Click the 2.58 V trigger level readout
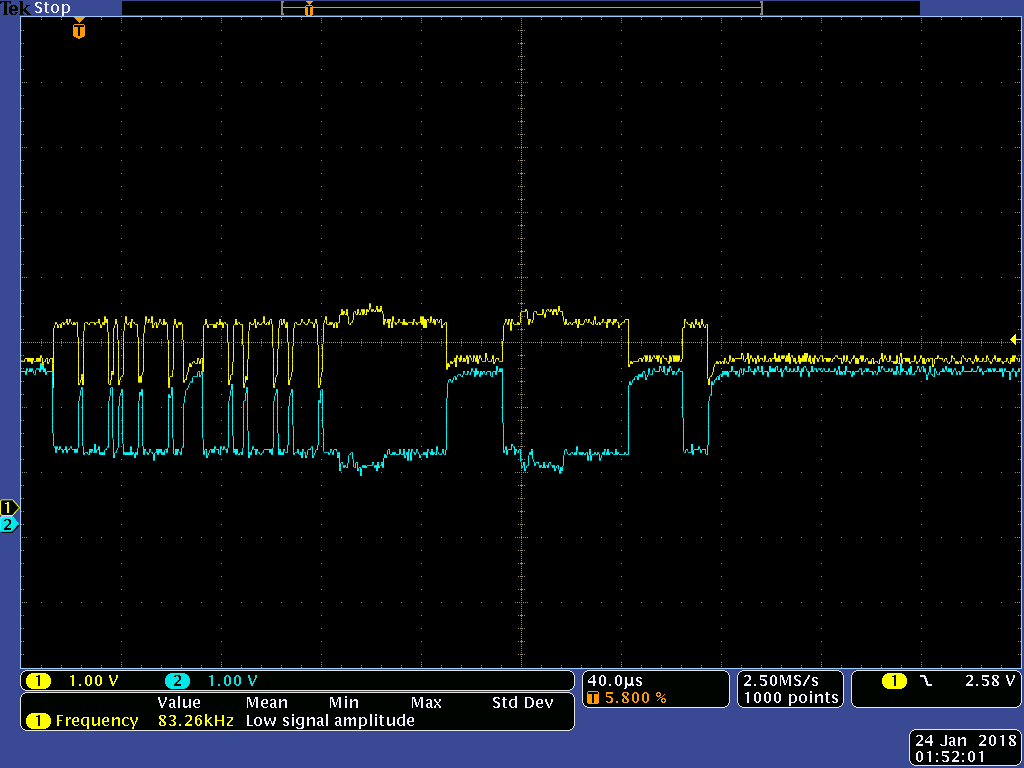The height and width of the screenshot is (768, 1024). tap(990, 681)
